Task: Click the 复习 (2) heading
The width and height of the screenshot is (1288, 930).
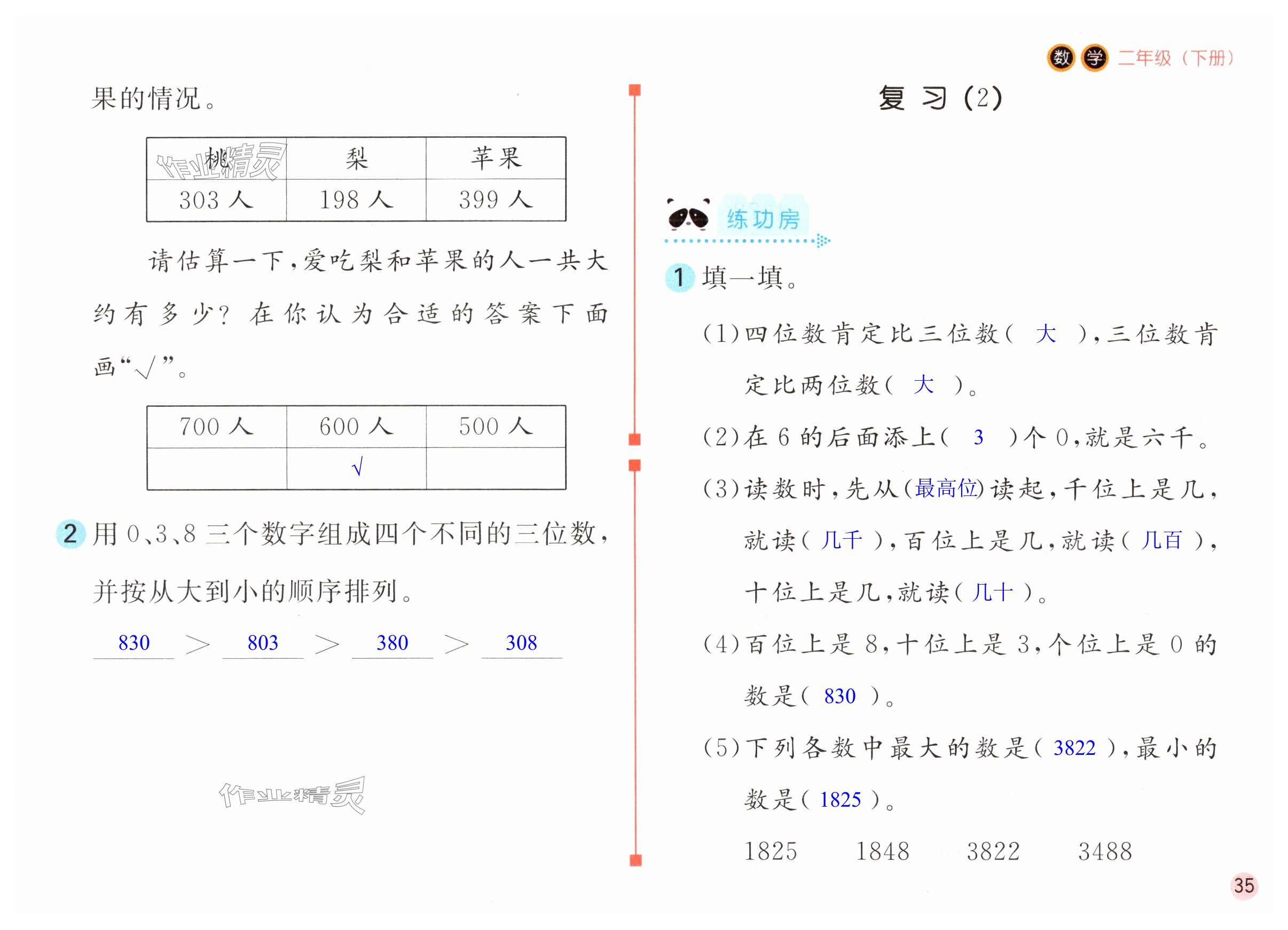Action: pyautogui.click(x=940, y=98)
